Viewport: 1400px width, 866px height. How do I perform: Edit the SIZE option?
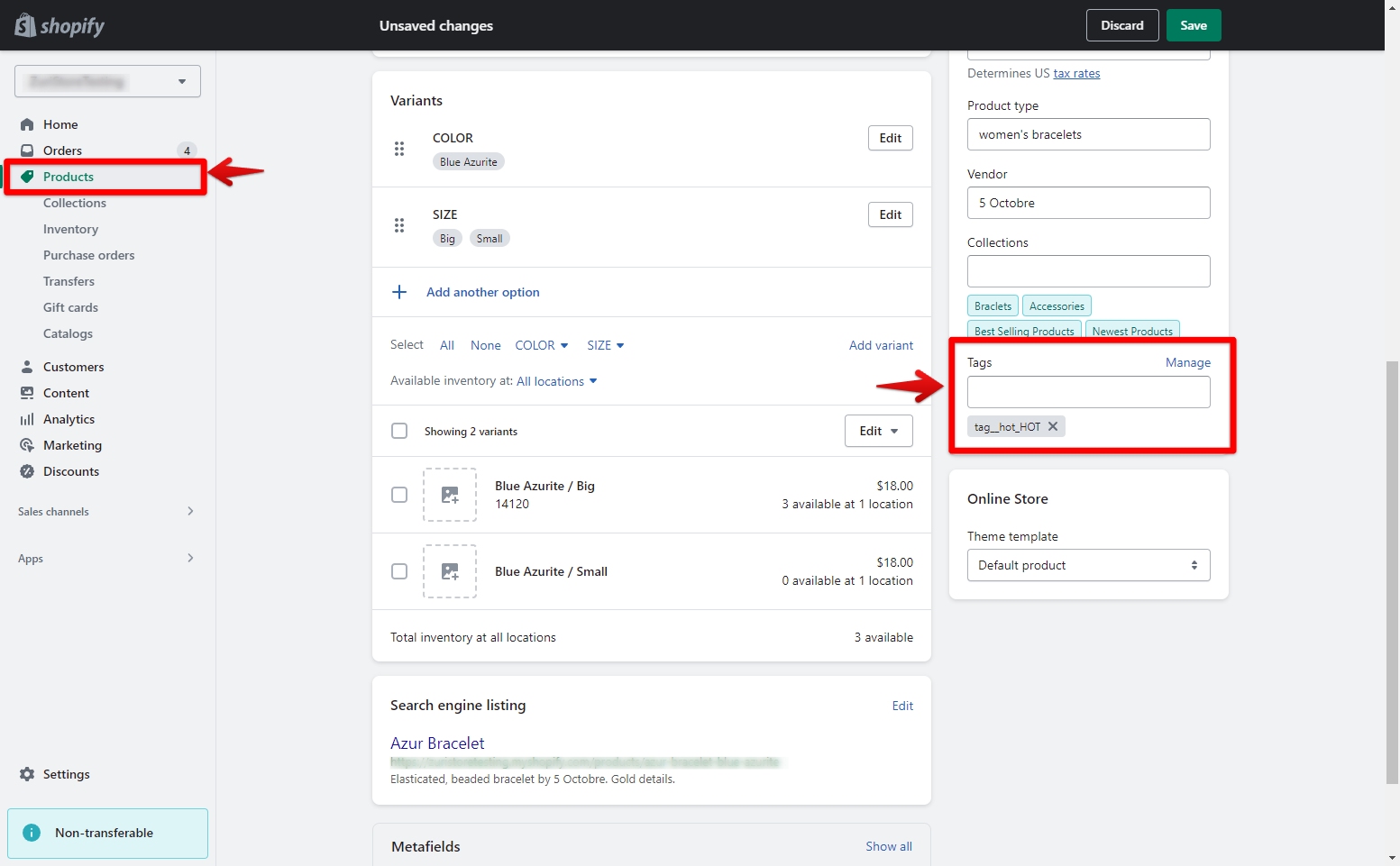click(891, 214)
